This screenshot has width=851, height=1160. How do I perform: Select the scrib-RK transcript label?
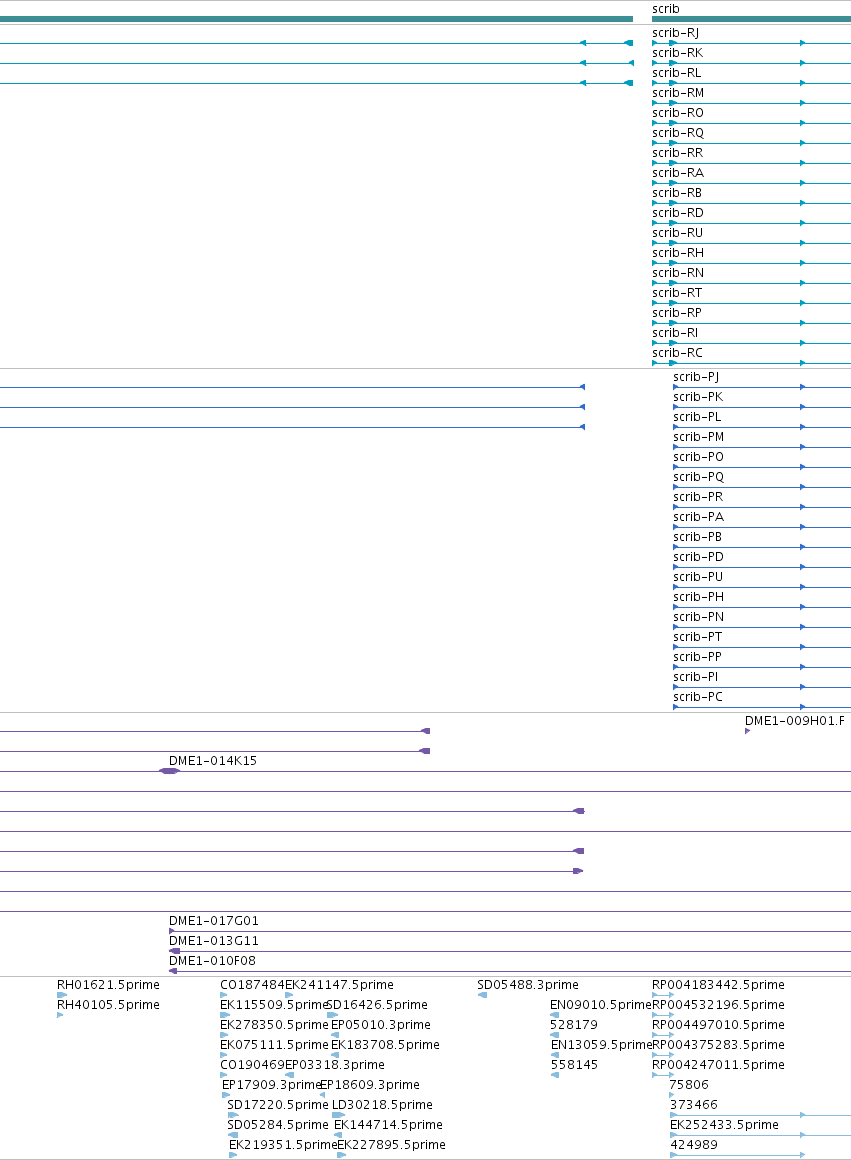click(x=677, y=53)
